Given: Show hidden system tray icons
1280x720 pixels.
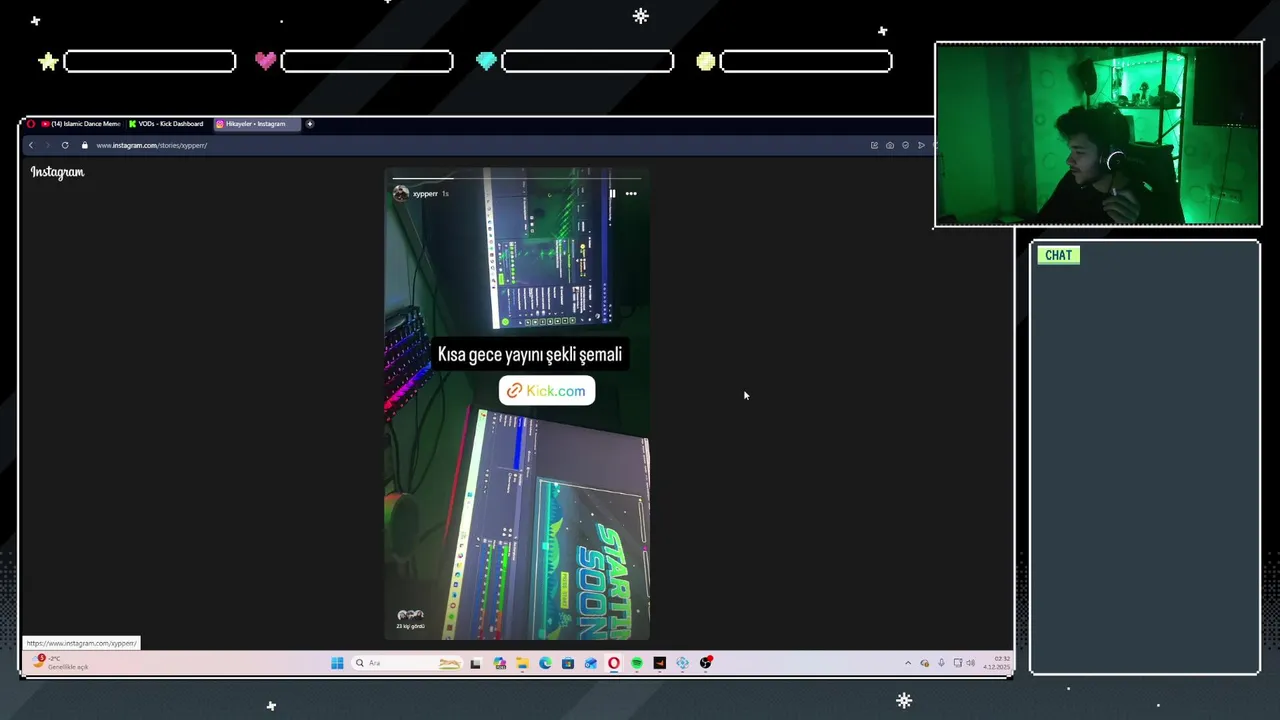Looking at the screenshot, I should pyautogui.click(x=908, y=663).
